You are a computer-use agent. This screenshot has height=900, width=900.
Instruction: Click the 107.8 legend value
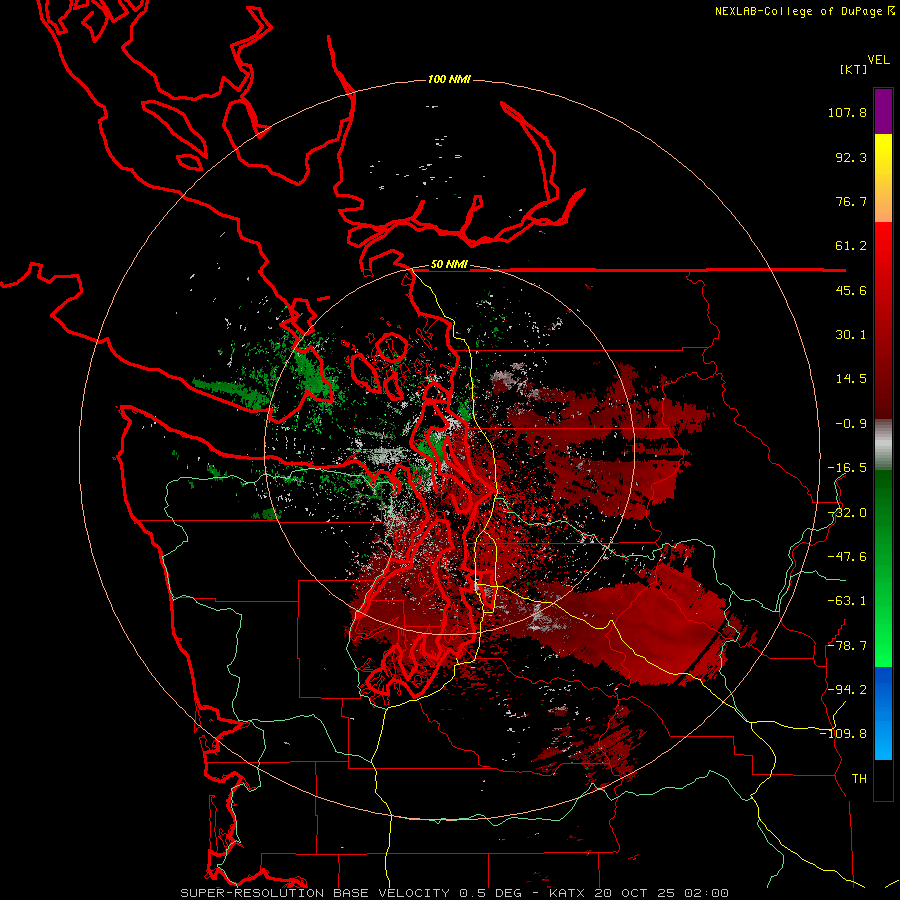pos(847,112)
